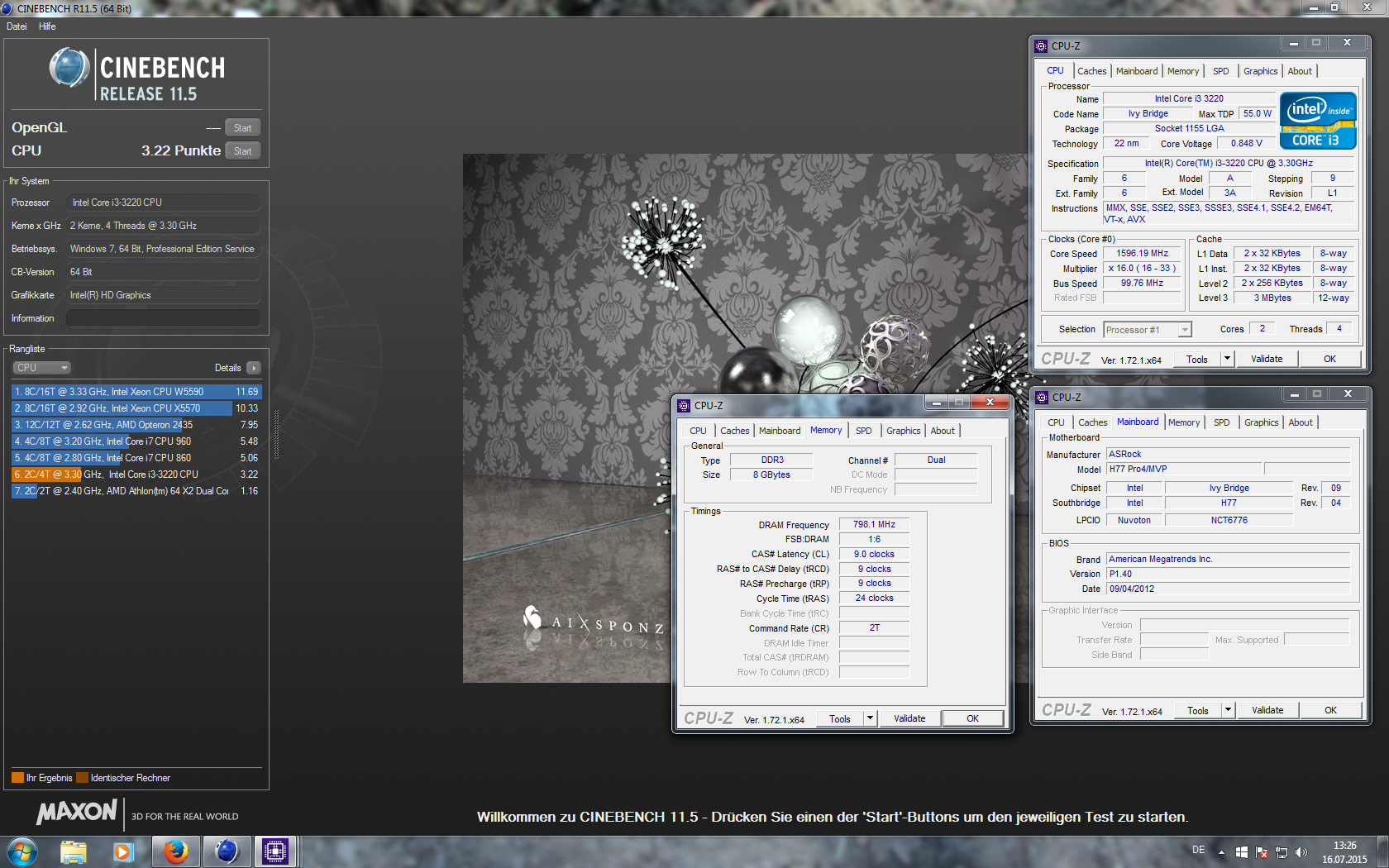Click Tools button in Memory CPU-Z window
Screen dimensions: 1389x868
pos(840,718)
